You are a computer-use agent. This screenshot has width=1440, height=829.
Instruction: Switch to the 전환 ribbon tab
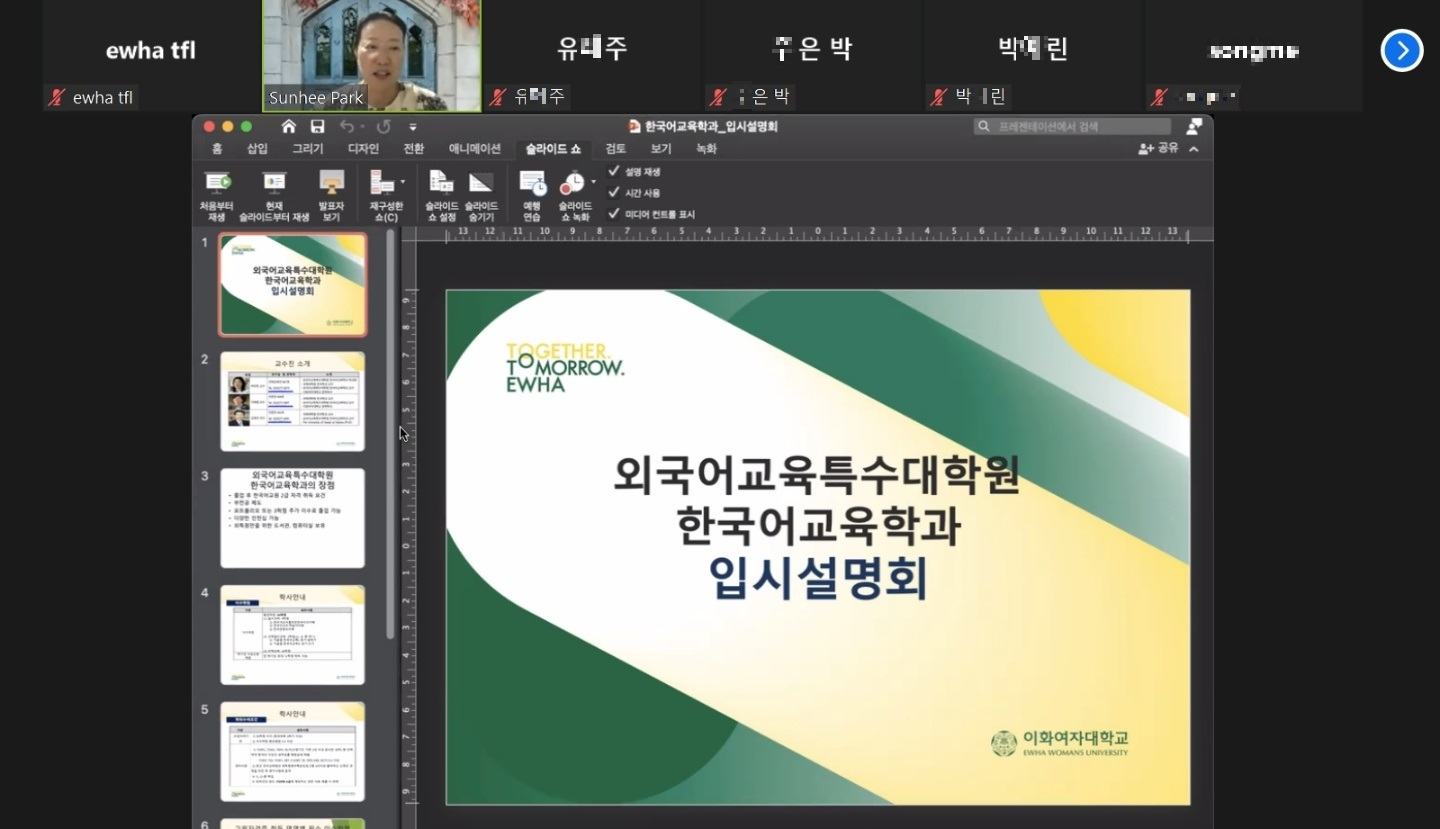pos(414,148)
